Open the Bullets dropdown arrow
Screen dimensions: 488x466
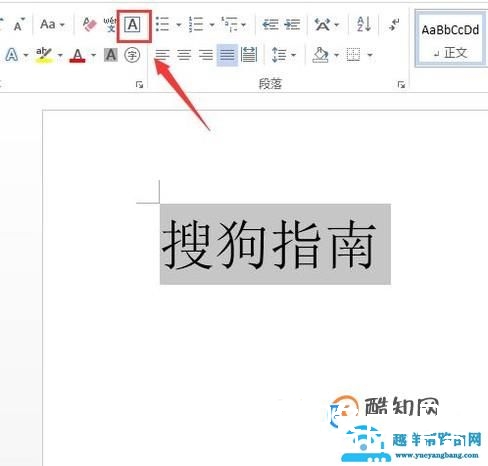pos(178,25)
